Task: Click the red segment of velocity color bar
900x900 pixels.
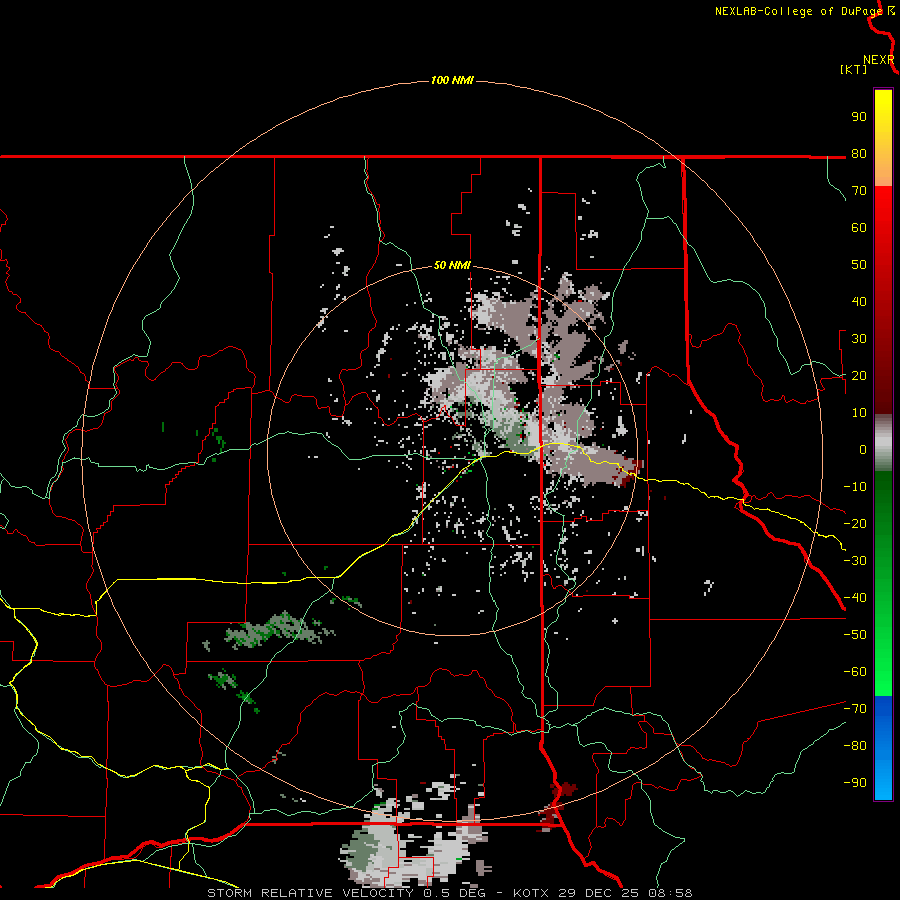Action: coord(883,300)
